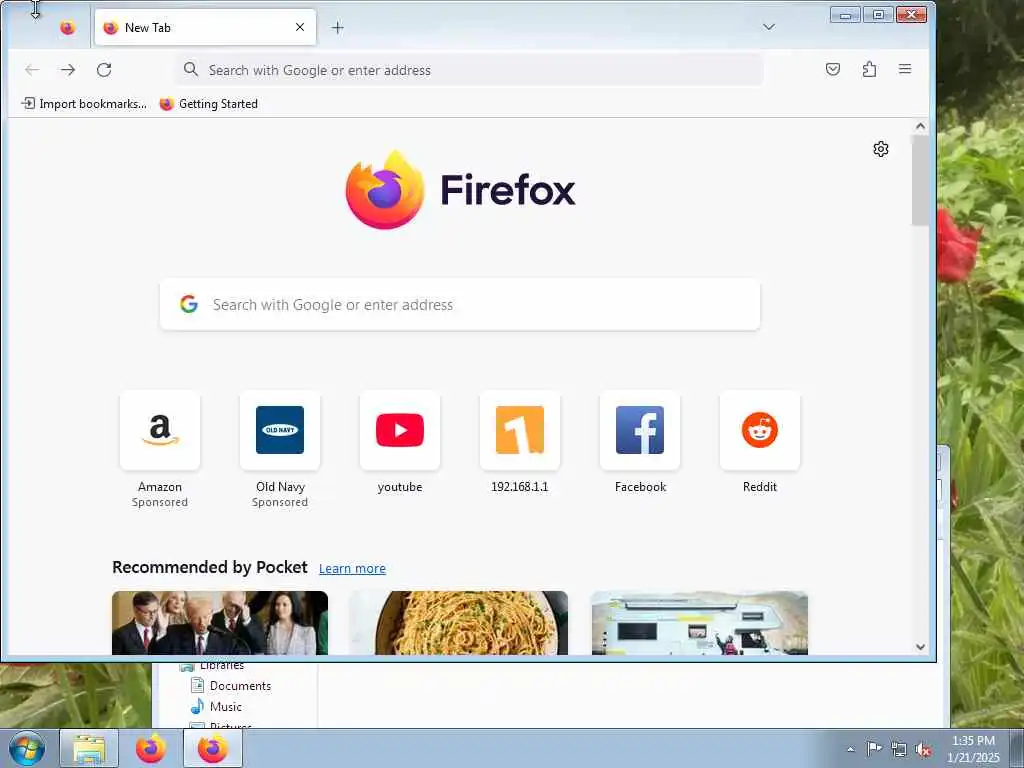Click page scrollbar up arrow
Image resolution: width=1024 pixels, height=768 pixels.
tap(920, 126)
